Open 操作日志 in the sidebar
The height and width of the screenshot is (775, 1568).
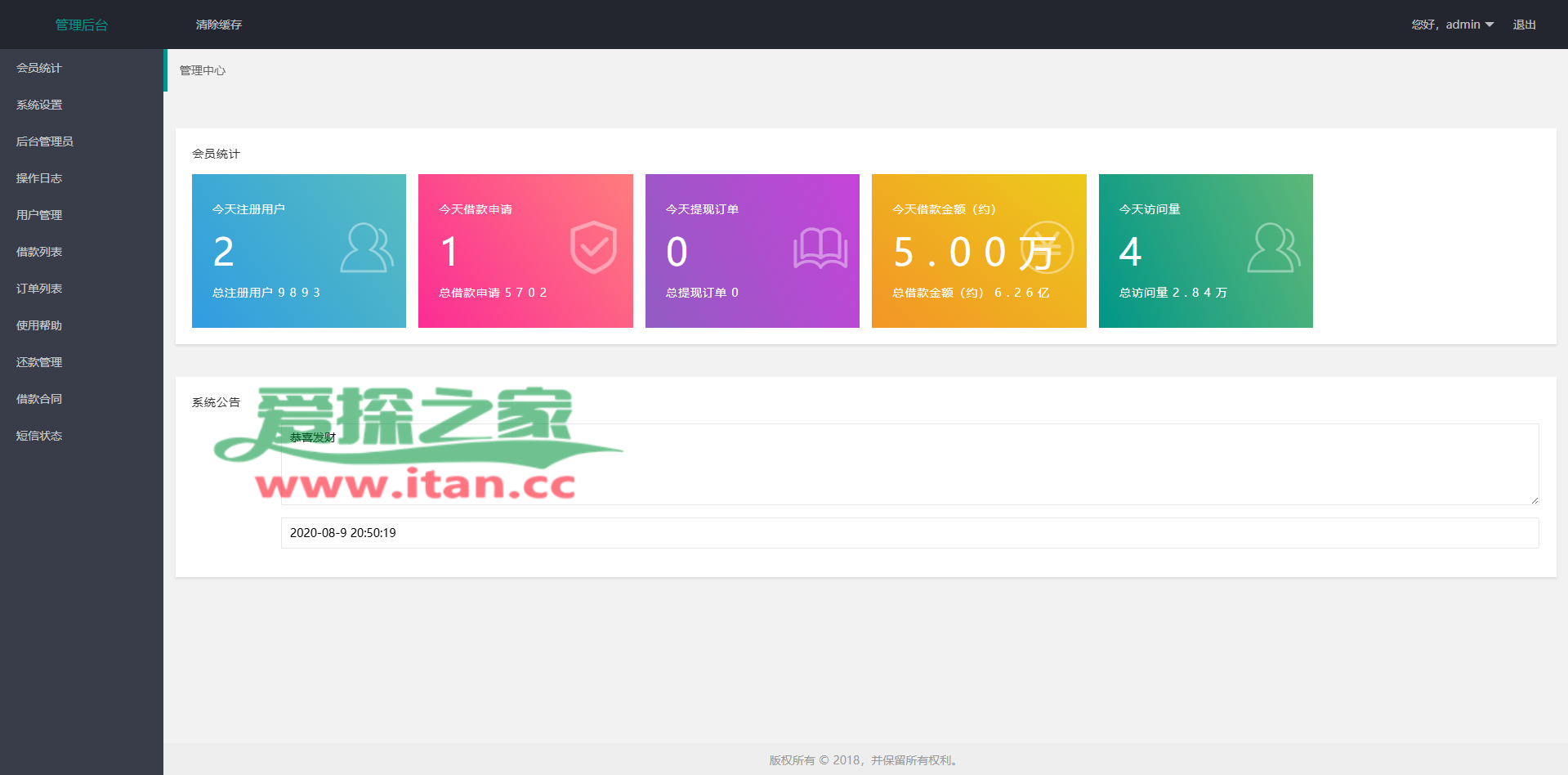[x=82, y=178]
